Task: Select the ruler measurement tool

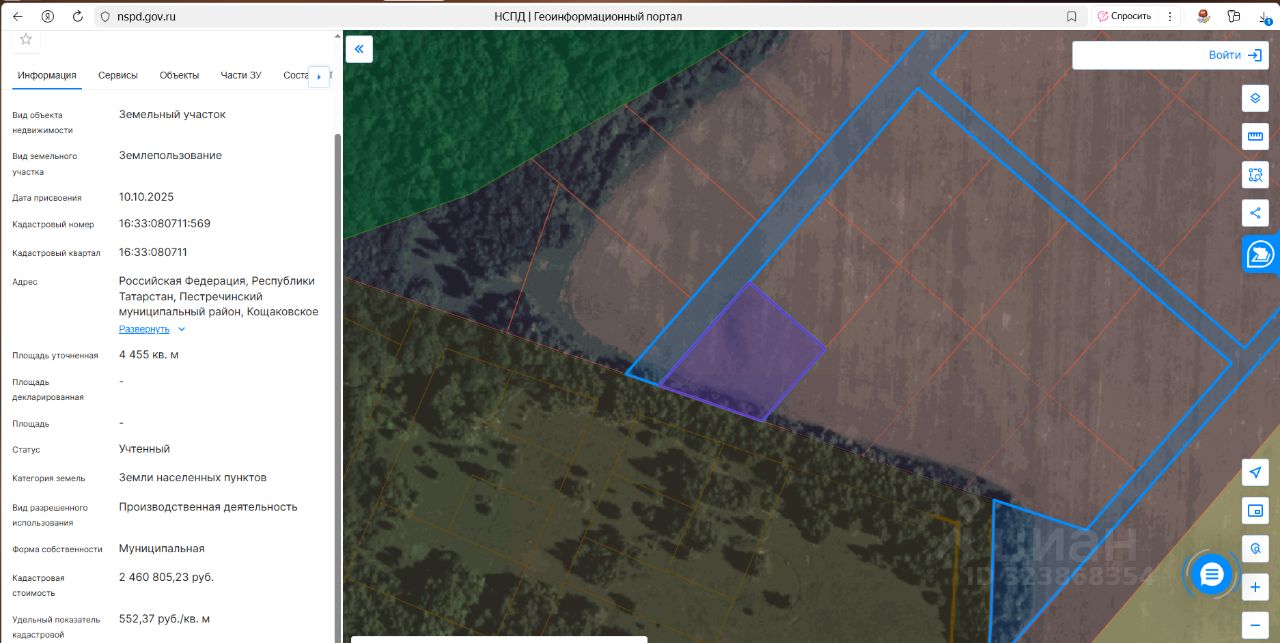Action: tap(1255, 137)
